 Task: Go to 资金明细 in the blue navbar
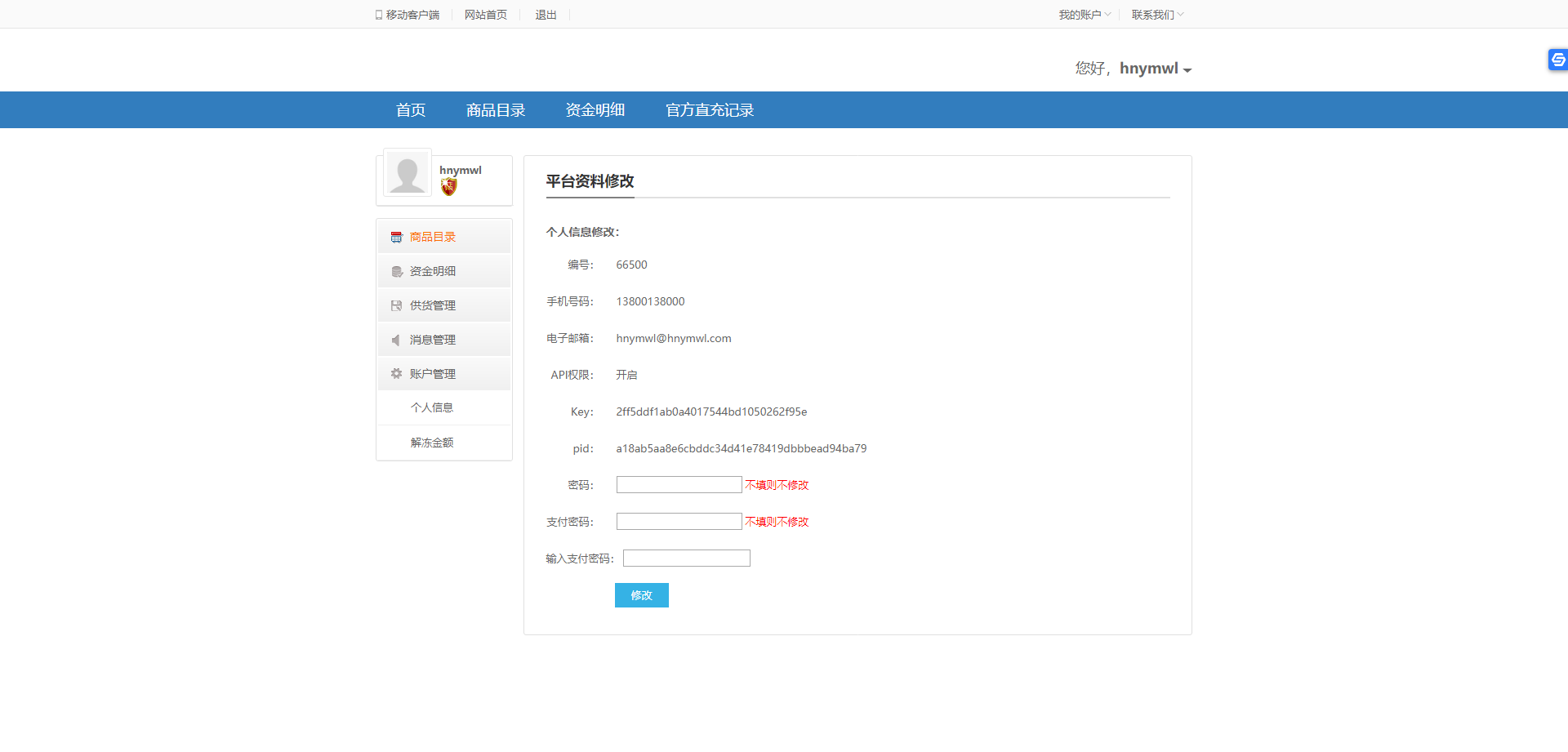[595, 110]
